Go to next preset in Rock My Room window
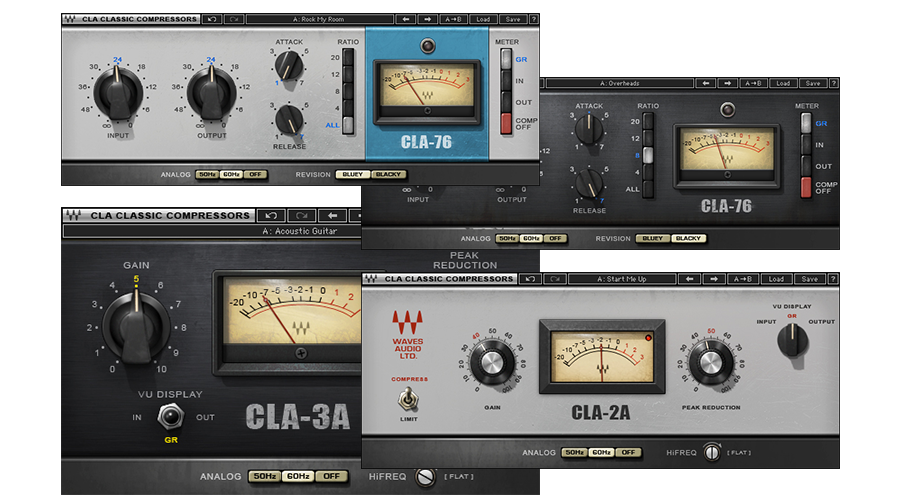 tap(428, 19)
